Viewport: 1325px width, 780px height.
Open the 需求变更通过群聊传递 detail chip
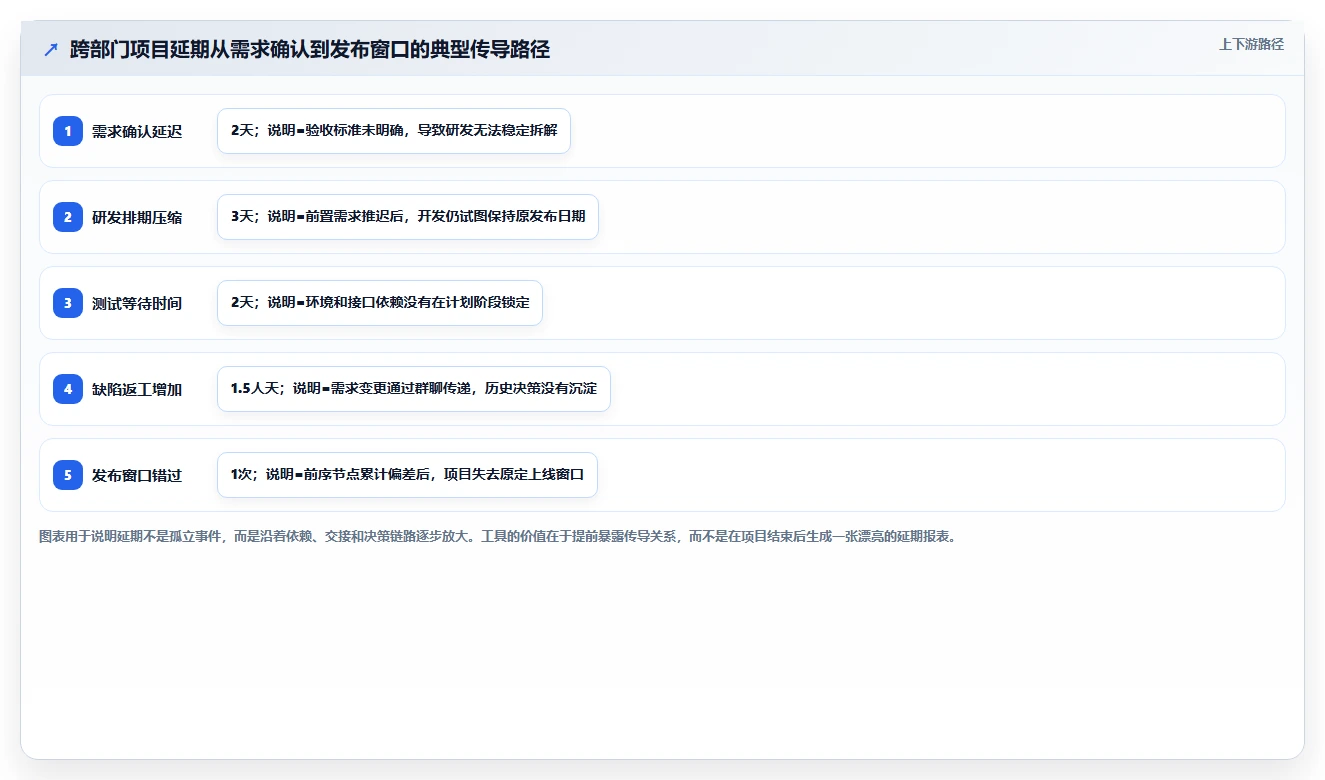(x=414, y=389)
